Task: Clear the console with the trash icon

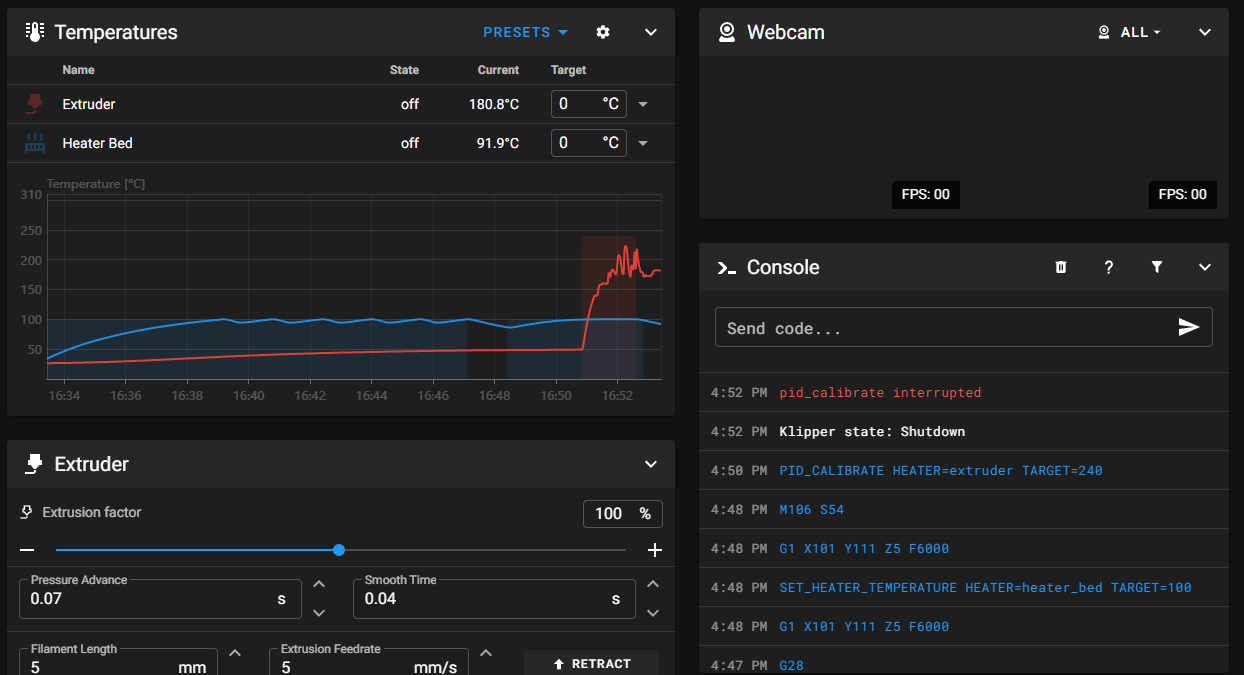Action: 1061,267
